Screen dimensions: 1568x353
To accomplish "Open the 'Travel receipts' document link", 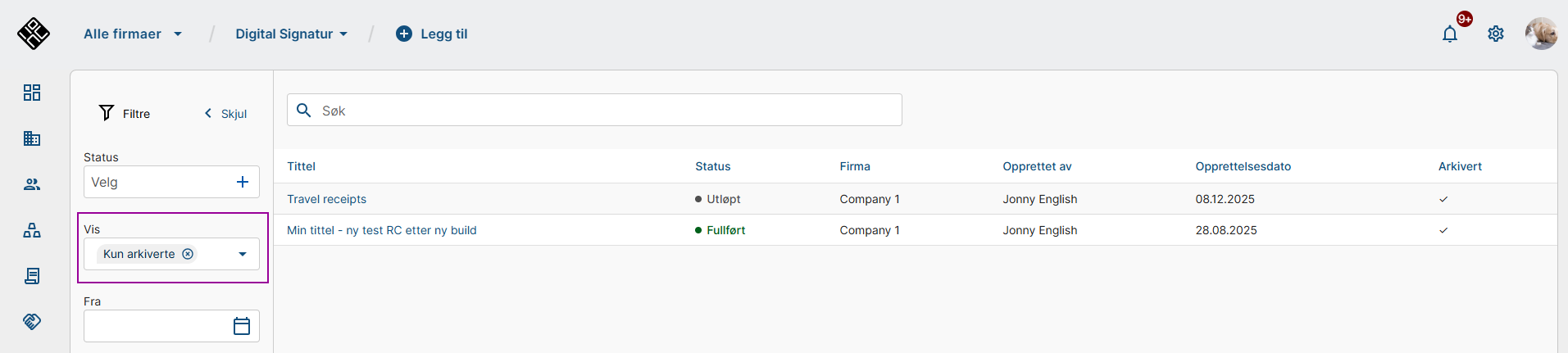I will click(326, 199).
